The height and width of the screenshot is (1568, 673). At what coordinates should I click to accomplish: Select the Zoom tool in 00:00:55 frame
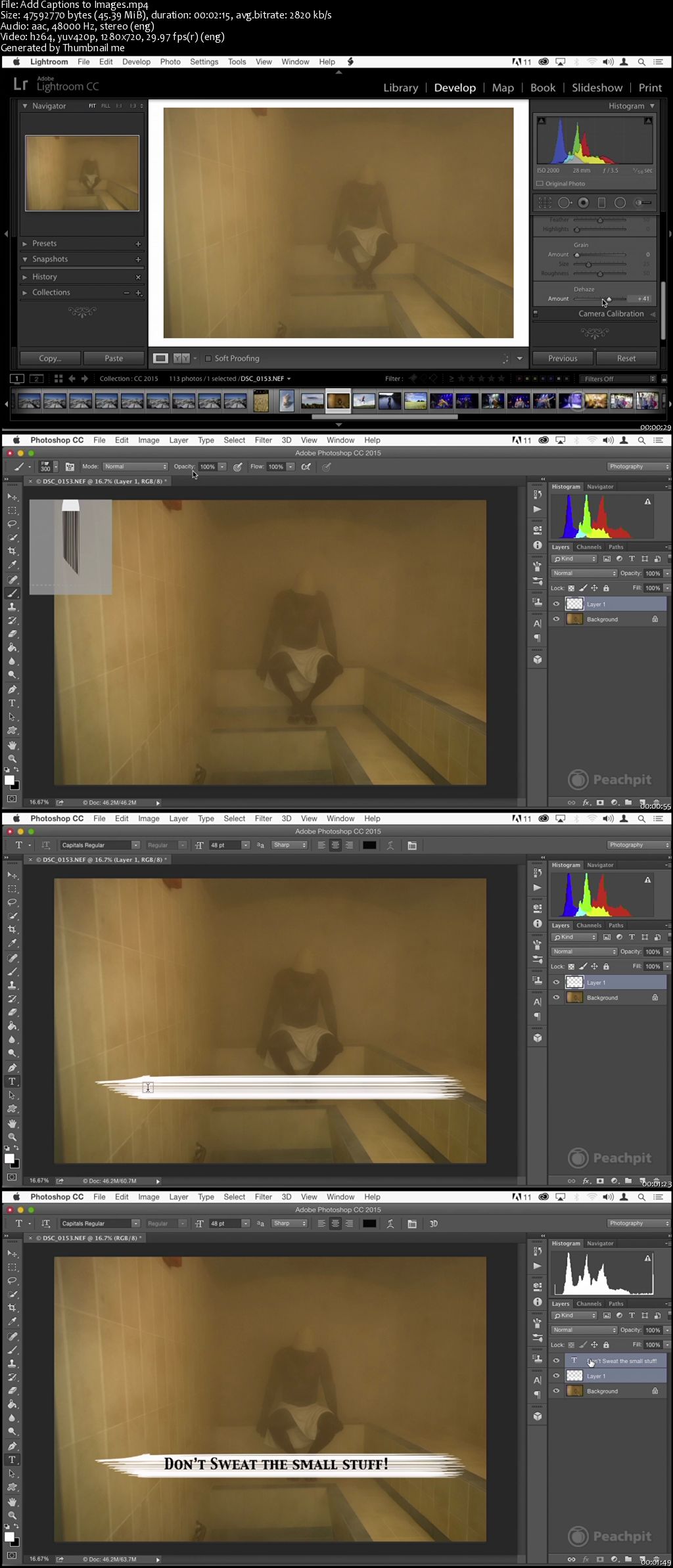[12, 758]
